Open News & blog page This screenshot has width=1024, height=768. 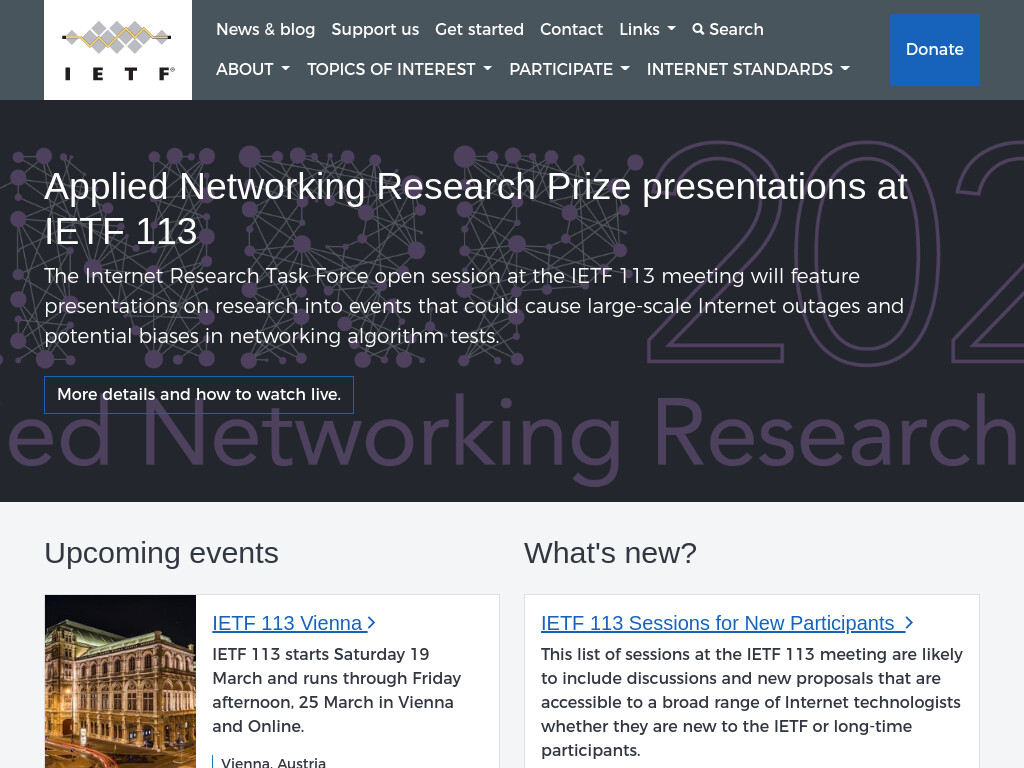click(x=265, y=29)
